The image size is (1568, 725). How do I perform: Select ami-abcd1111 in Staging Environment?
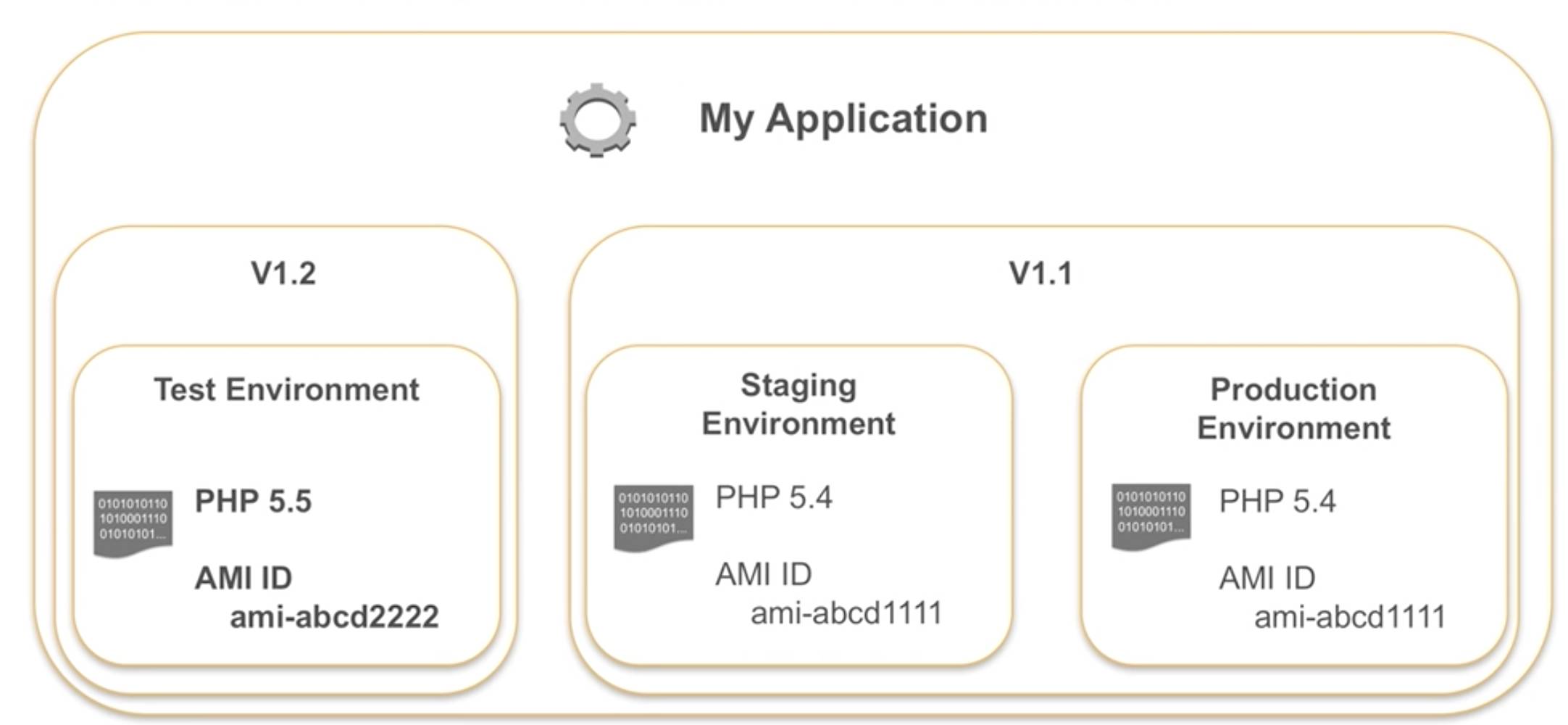click(846, 613)
